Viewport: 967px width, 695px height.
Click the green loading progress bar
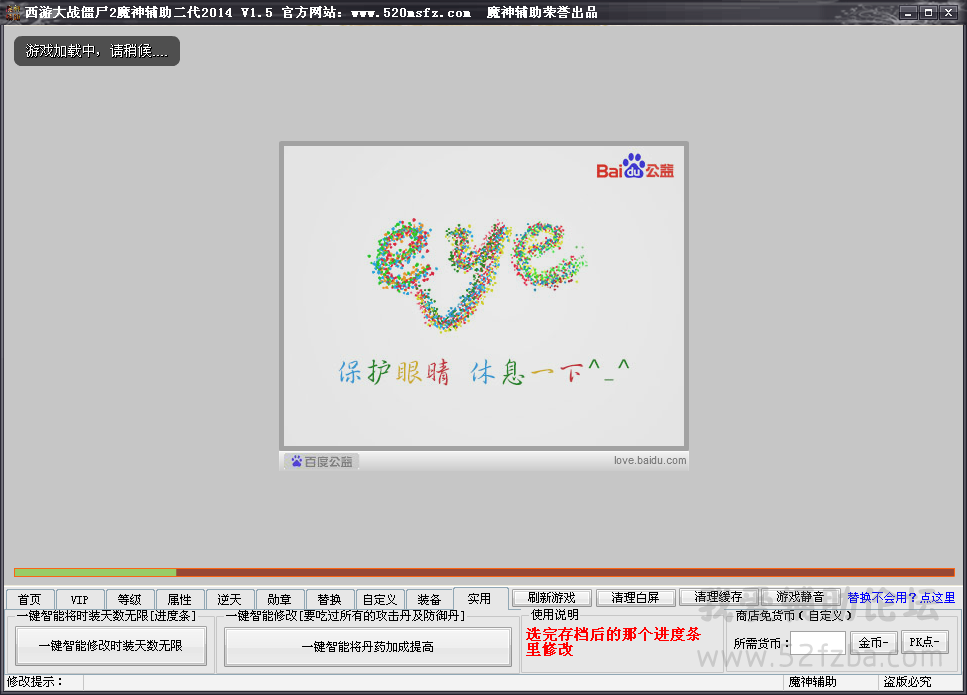(x=95, y=573)
